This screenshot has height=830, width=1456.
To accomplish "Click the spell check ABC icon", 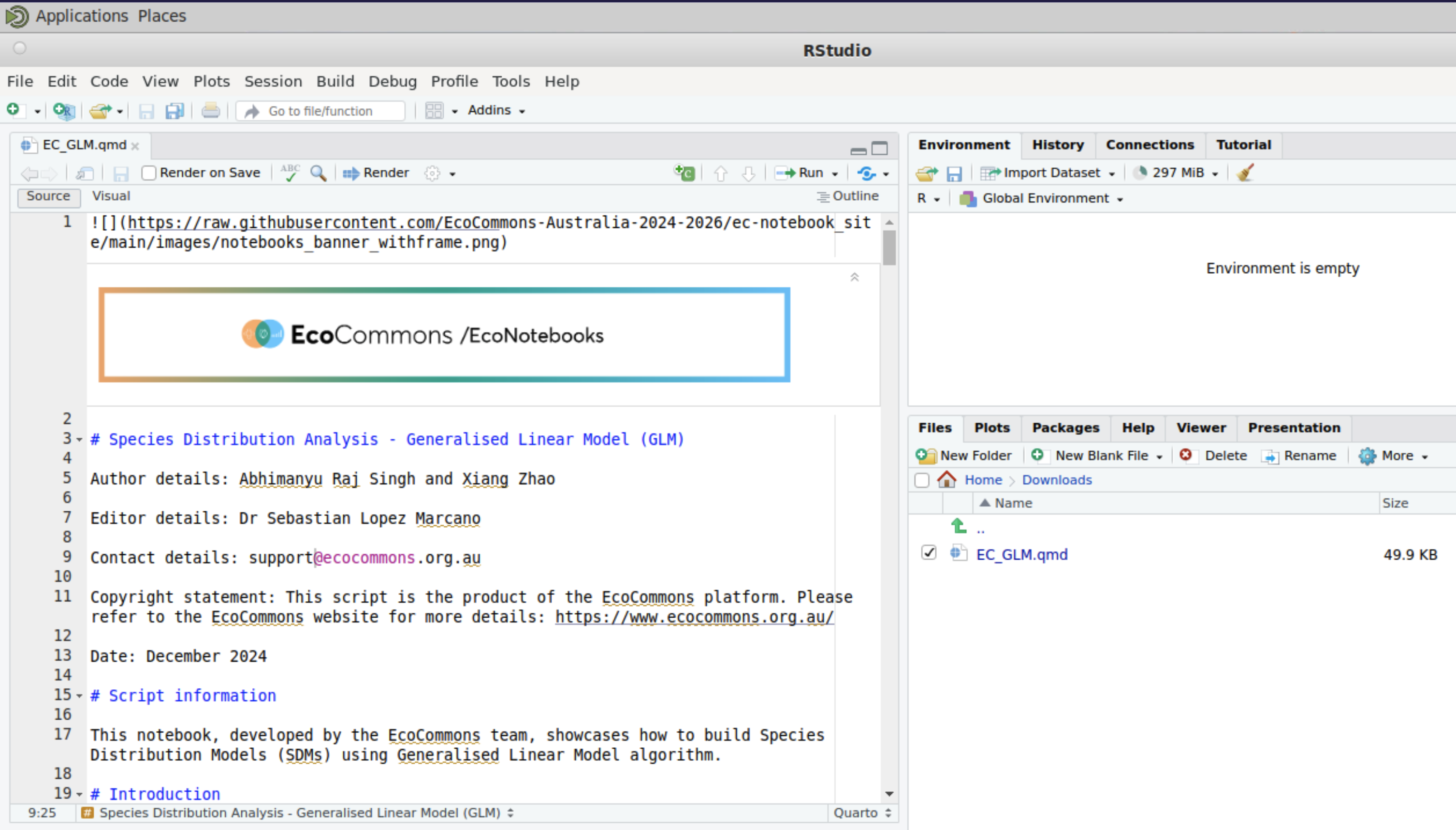I will (290, 173).
